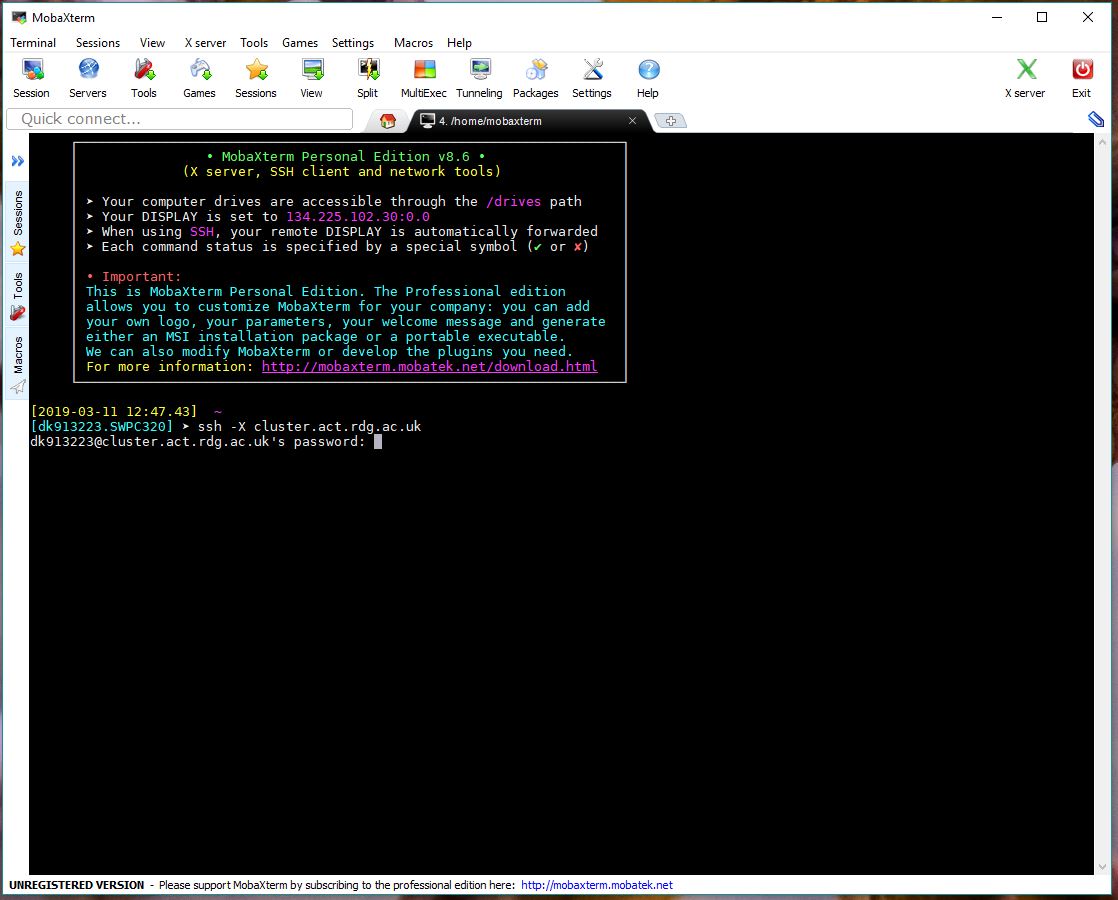Open the Macros menu in menu bar

pos(413,43)
